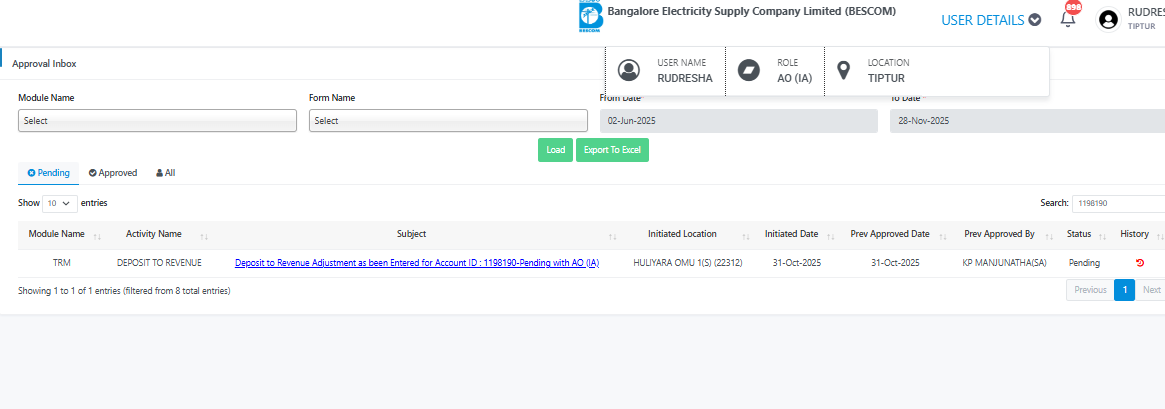Viewport: 1165px width, 409px height.
Task: Switch to the Pending tab
Action: point(48,173)
